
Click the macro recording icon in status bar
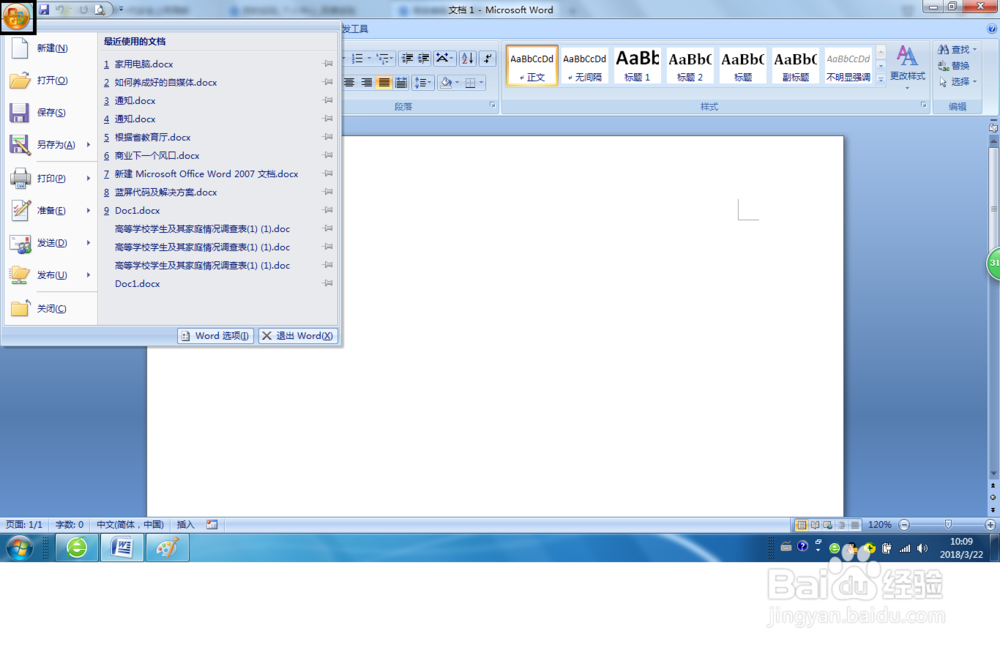(212, 525)
